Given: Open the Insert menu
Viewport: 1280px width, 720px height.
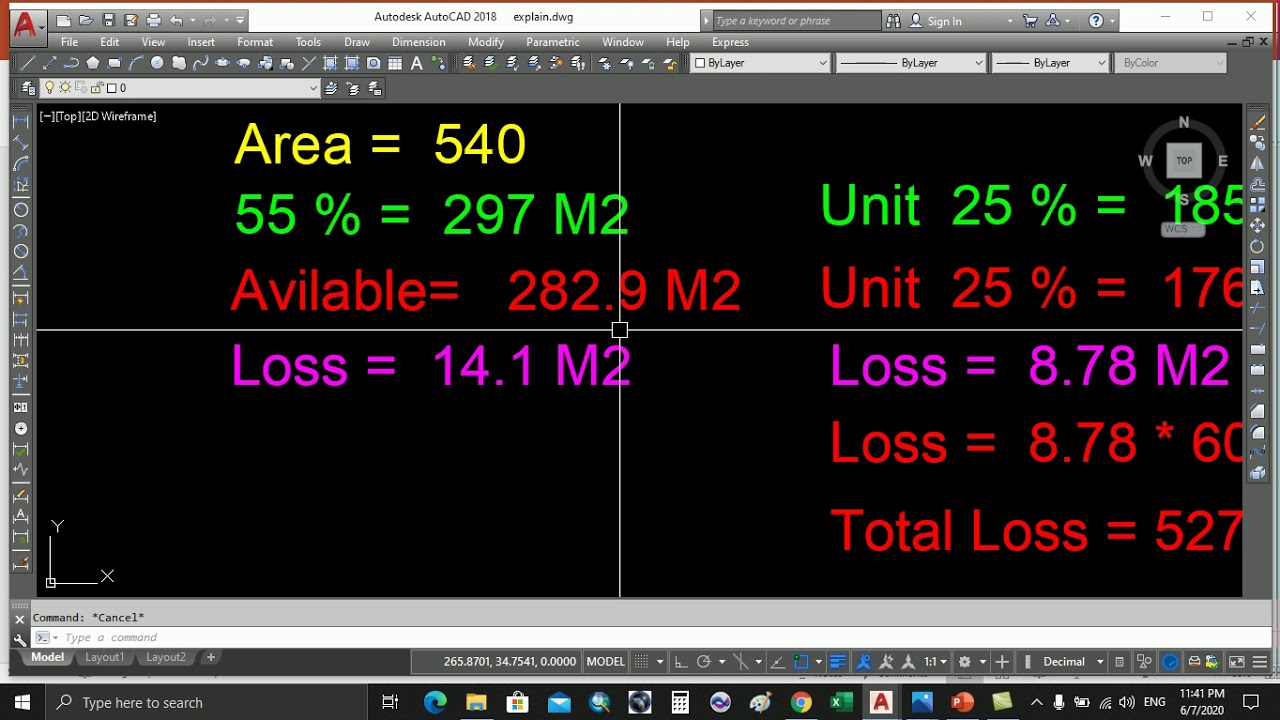Looking at the screenshot, I should tap(201, 42).
